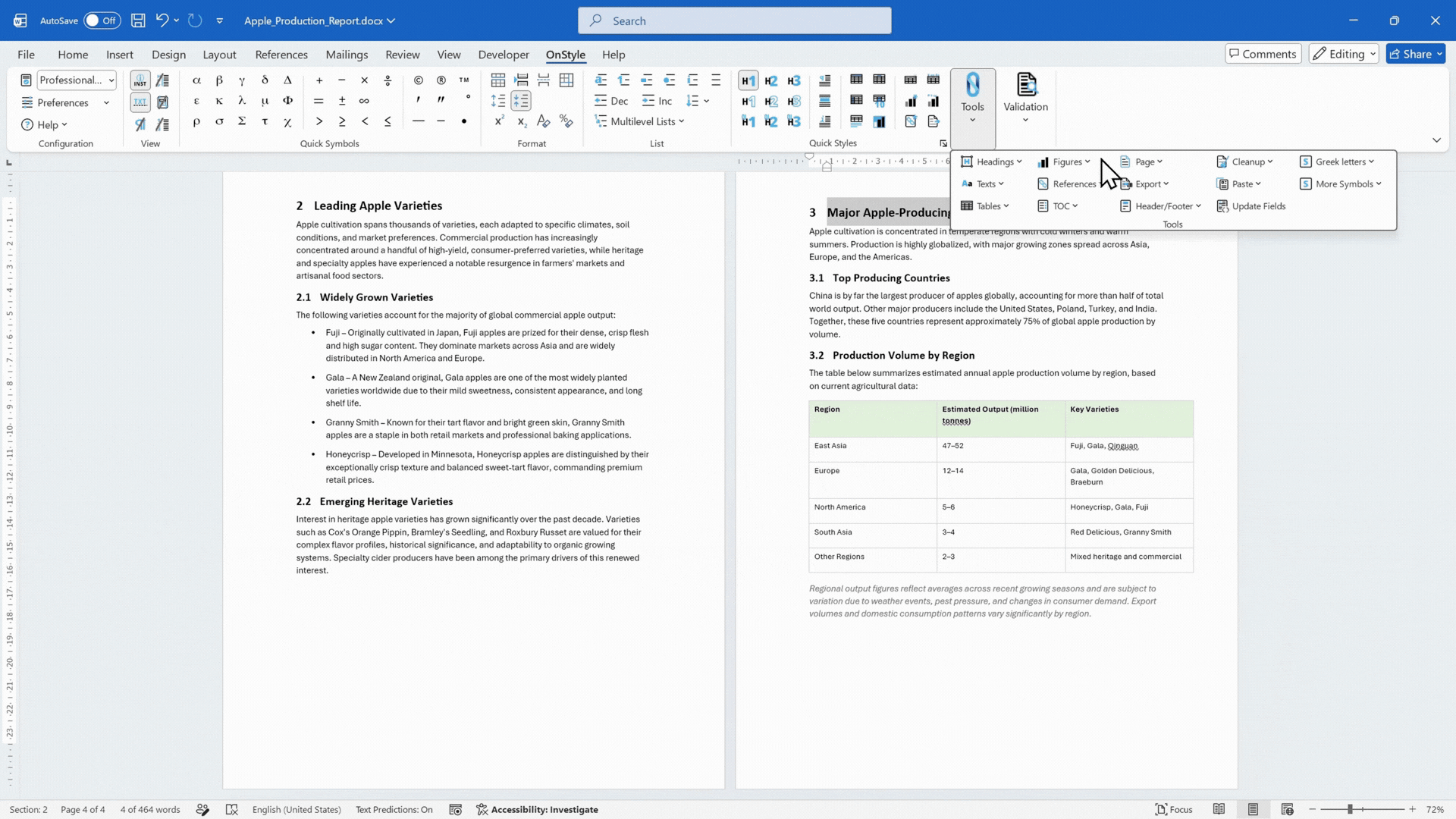
Task: Insert the copyright quick symbol
Action: pos(419,80)
